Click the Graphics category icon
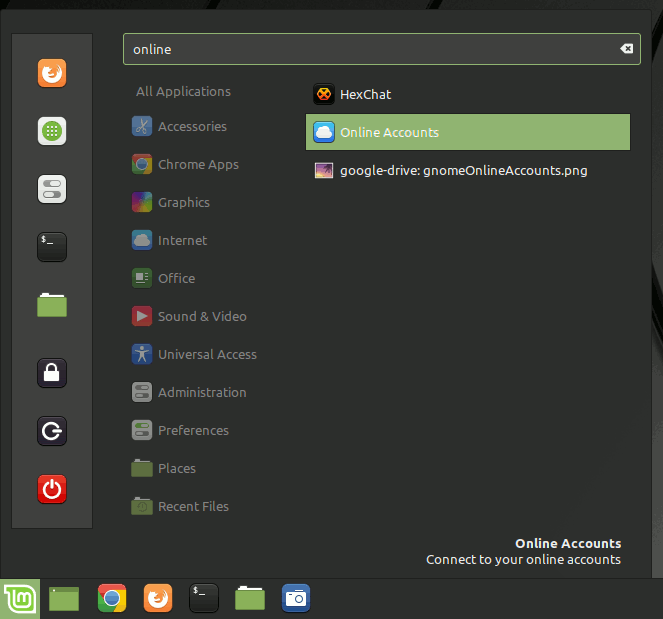The height and width of the screenshot is (619, 663). [x=142, y=202]
